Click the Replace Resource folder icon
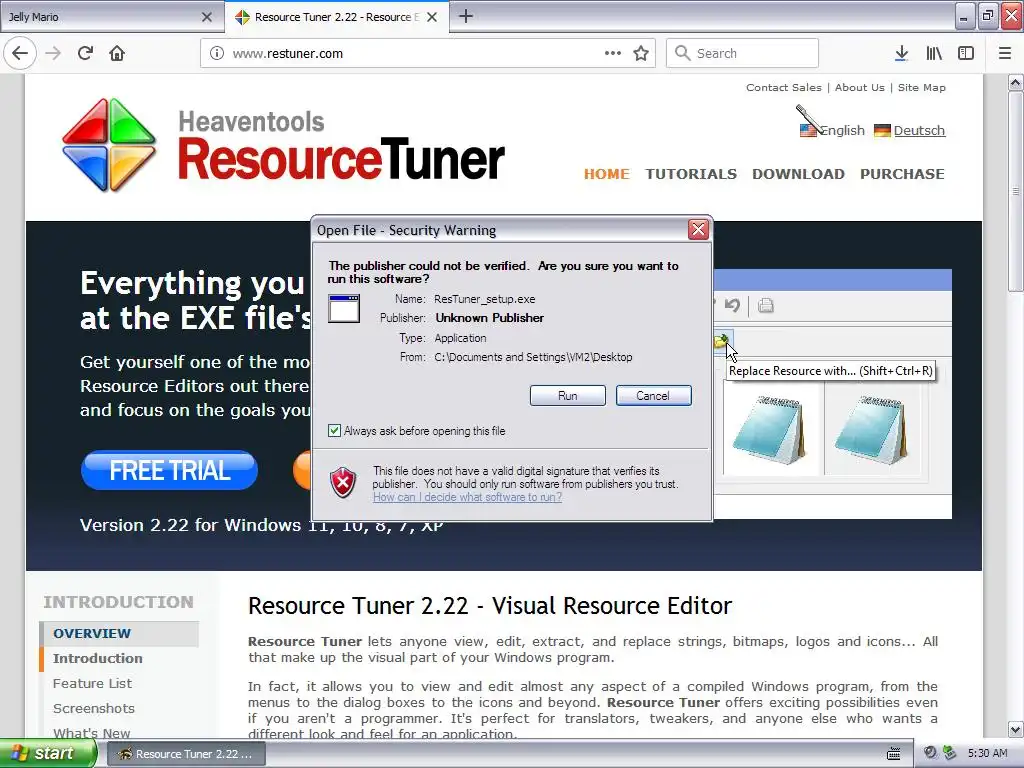Image resolution: width=1024 pixels, height=768 pixels. 722,341
